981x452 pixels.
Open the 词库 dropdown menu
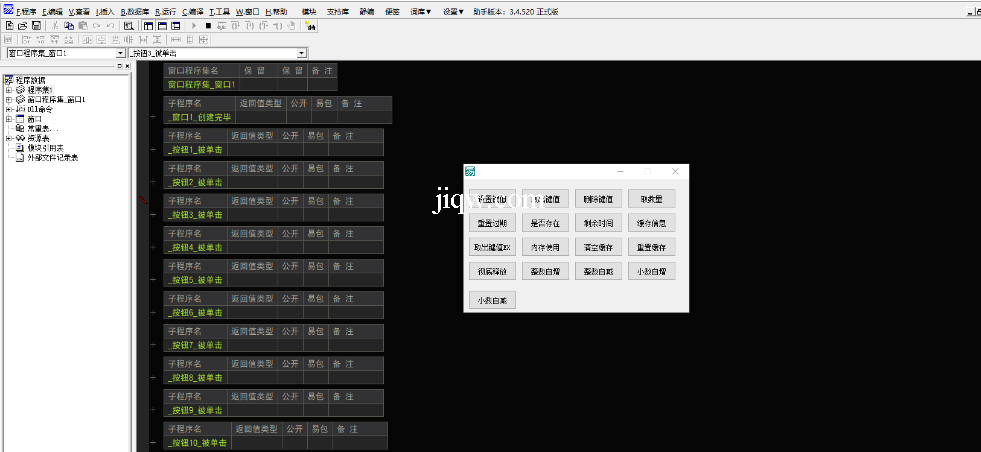[x=421, y=12]
